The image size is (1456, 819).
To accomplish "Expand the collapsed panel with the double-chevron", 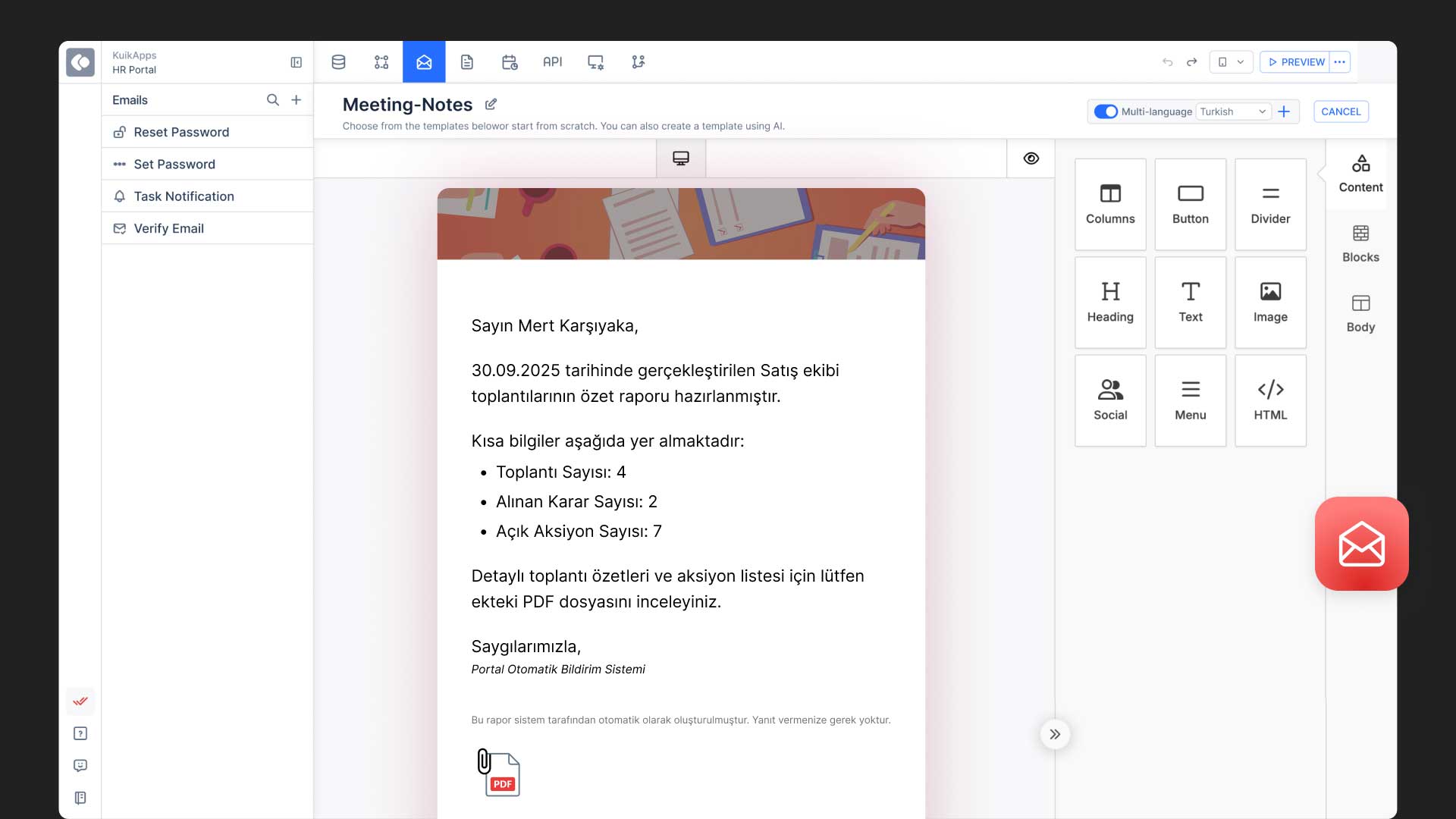I will point(1055,733).
